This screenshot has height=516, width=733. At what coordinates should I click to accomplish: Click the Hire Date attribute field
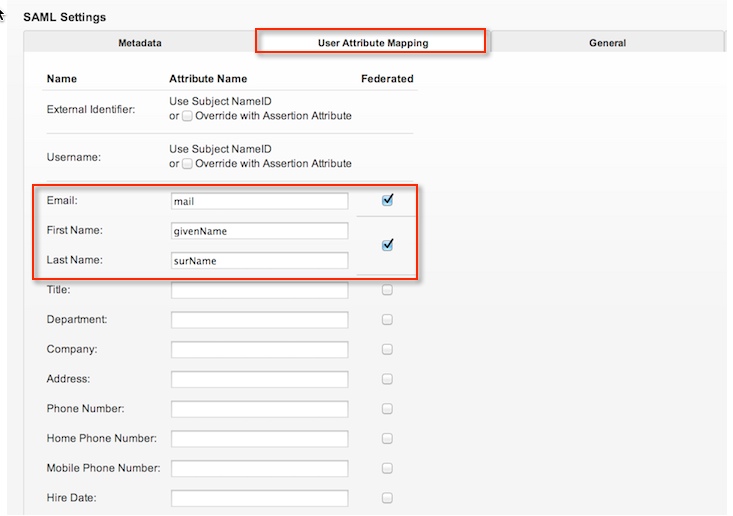tap(259, 498)
